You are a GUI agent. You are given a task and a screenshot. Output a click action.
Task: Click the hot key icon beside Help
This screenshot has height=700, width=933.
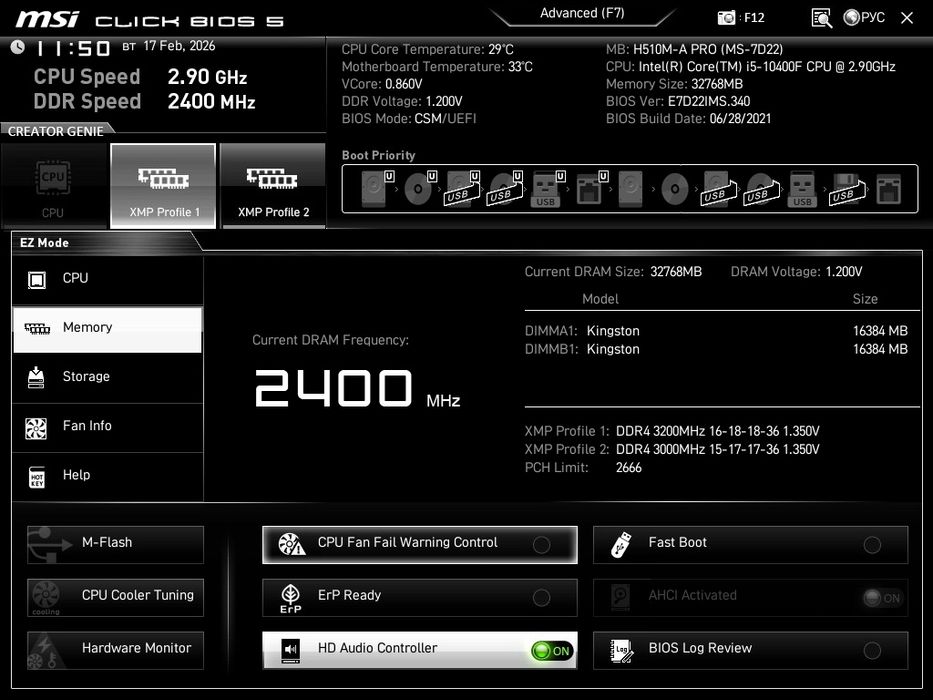37,477
